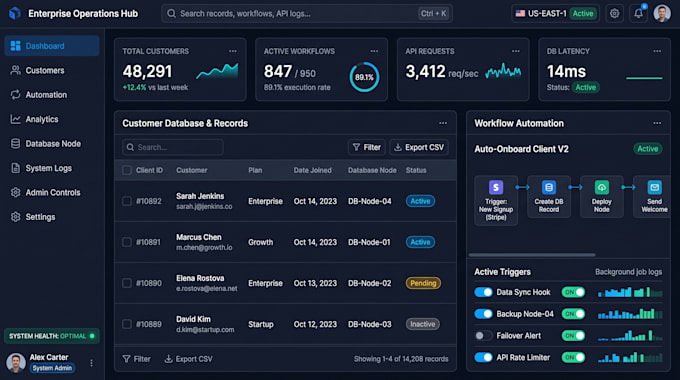This screenshot has height=380, width=680.
Task: Open settings gear in top bar
Action: tap(614, 13)
